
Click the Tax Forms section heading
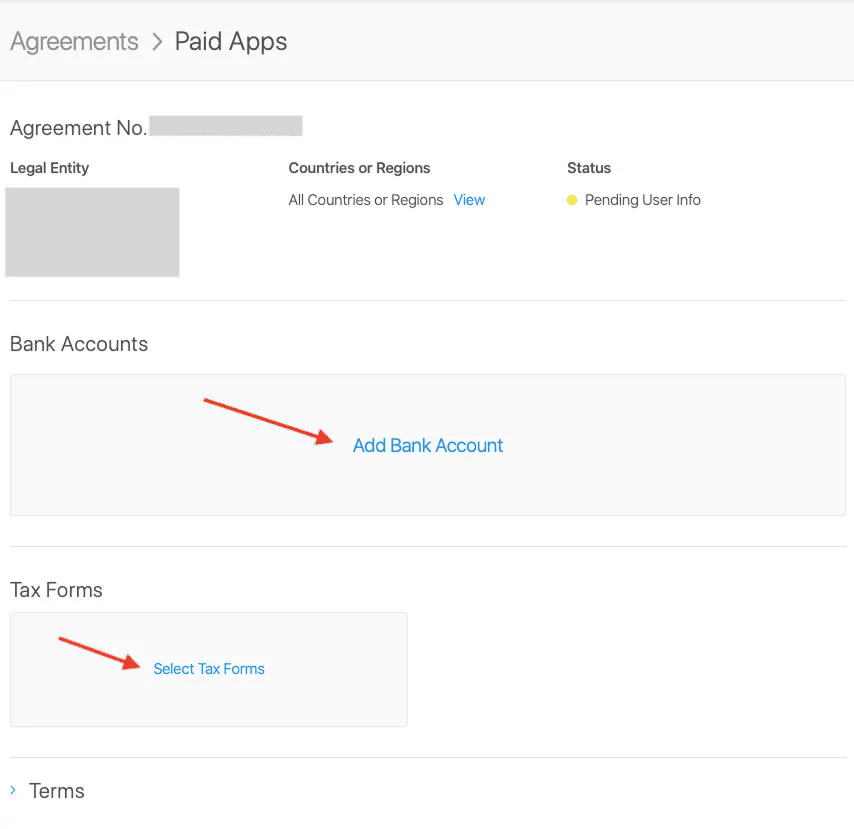coord(56,590)
